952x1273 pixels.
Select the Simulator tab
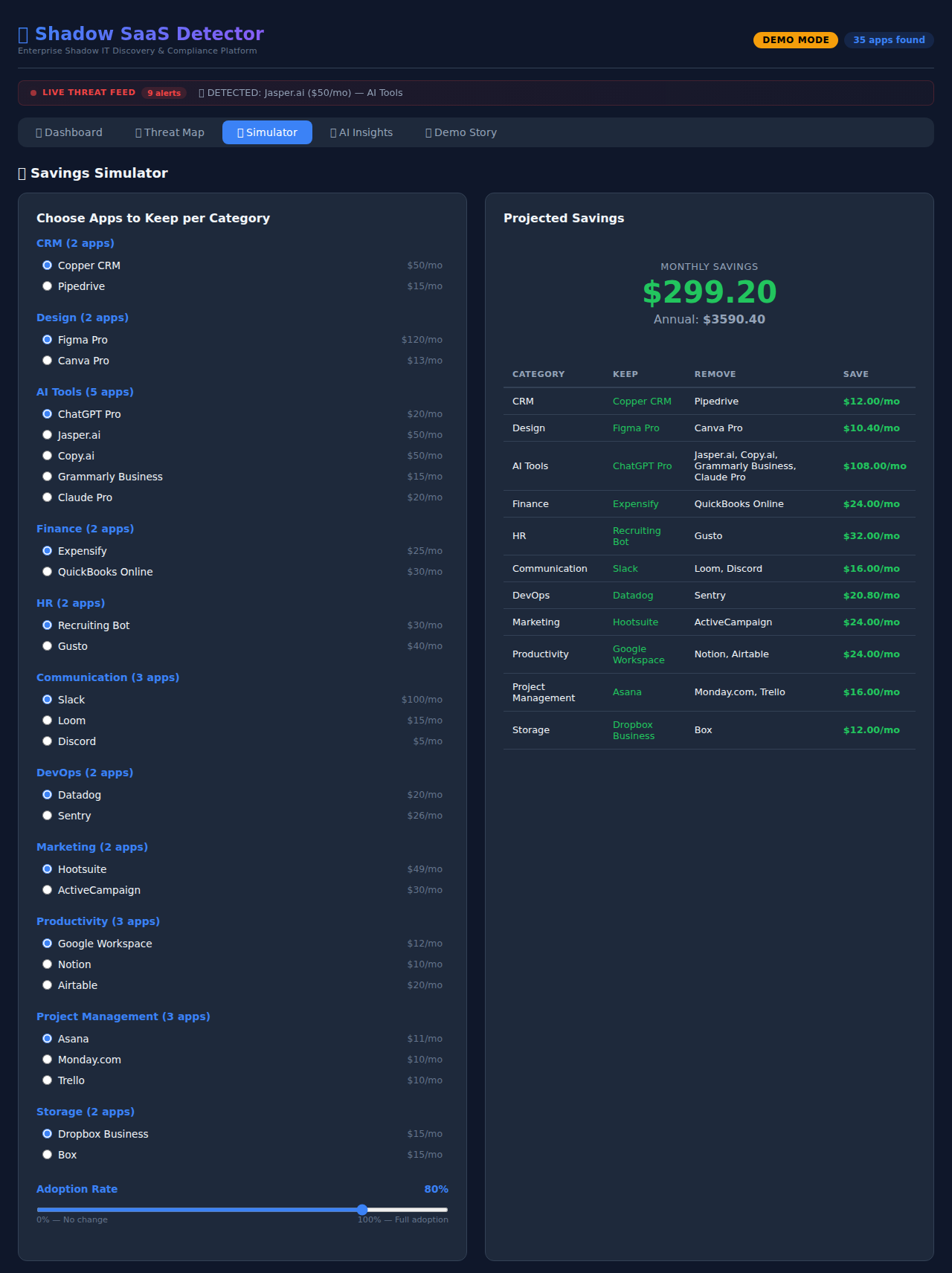tap(267, 132)
